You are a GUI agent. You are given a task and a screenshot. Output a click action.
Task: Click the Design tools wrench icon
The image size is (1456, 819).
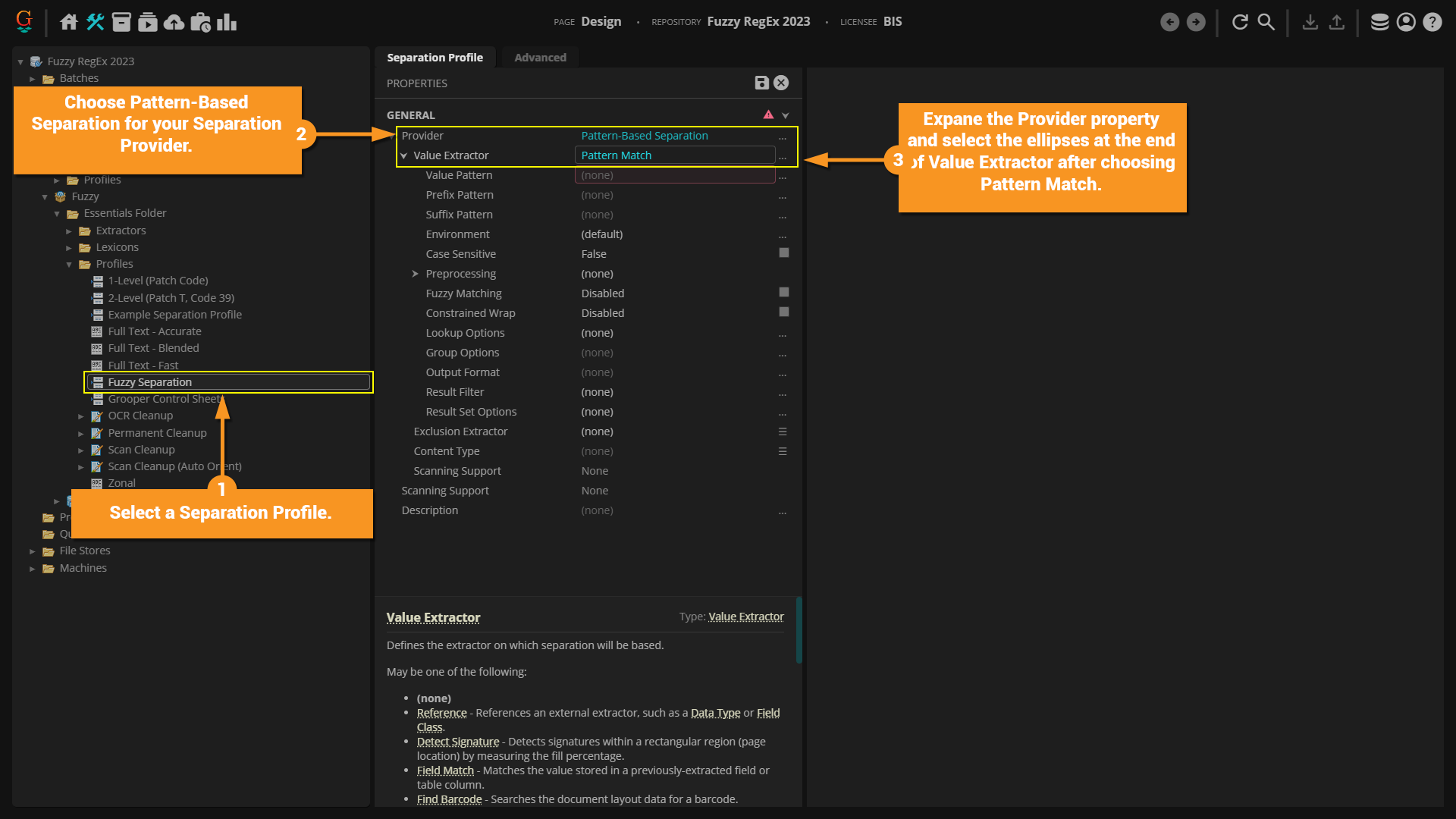(96, 22)
